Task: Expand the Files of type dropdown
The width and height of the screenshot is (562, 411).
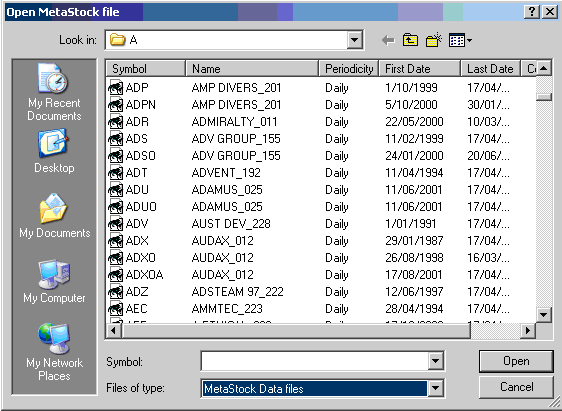Action: click(435, 388)
